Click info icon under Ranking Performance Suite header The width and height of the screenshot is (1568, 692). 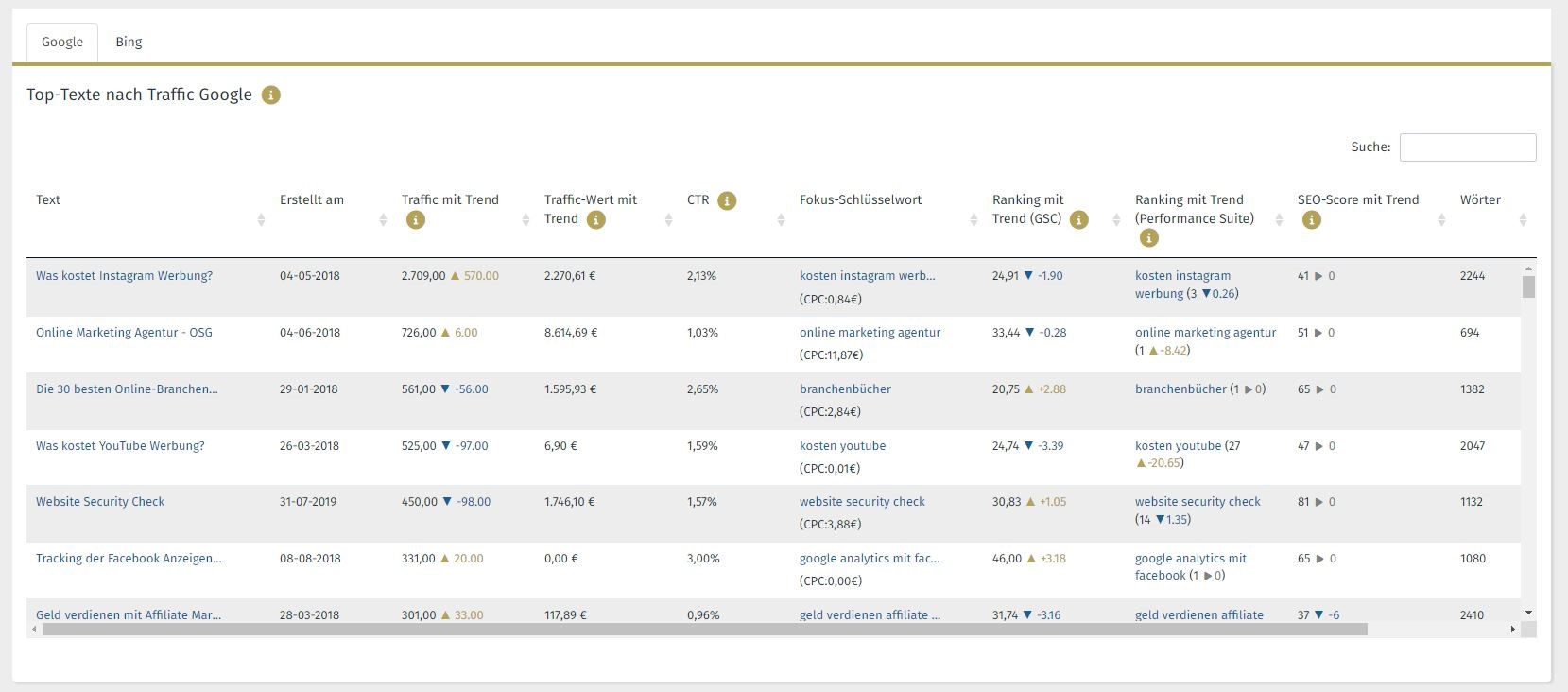click(x=1148, y=239)
